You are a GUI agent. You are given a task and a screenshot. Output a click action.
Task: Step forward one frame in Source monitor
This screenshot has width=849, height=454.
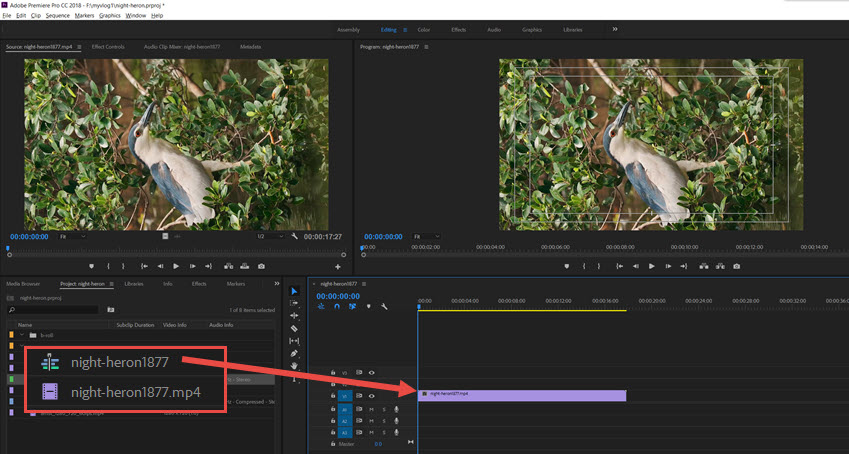(193, 267)
